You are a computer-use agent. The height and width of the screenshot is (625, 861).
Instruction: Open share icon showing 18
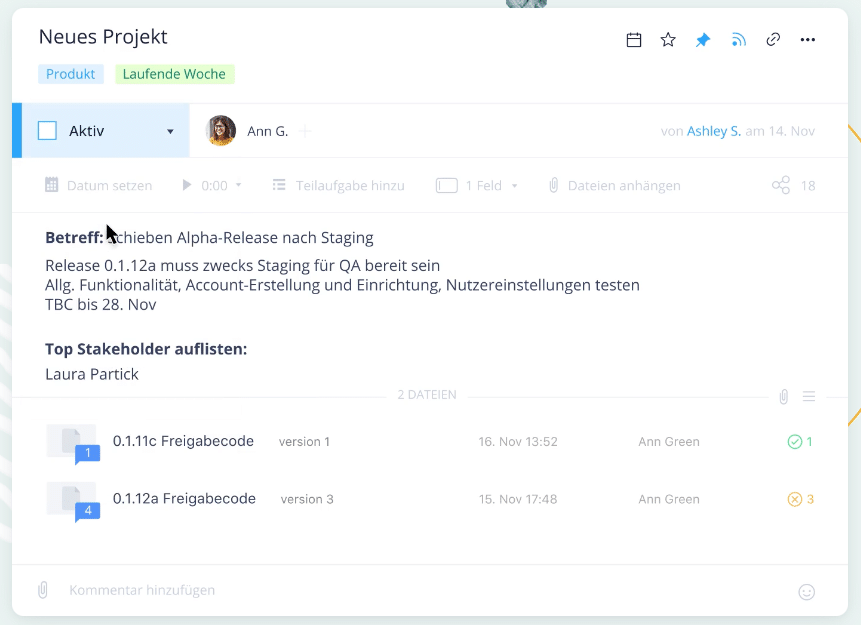(x=781, y=185)
